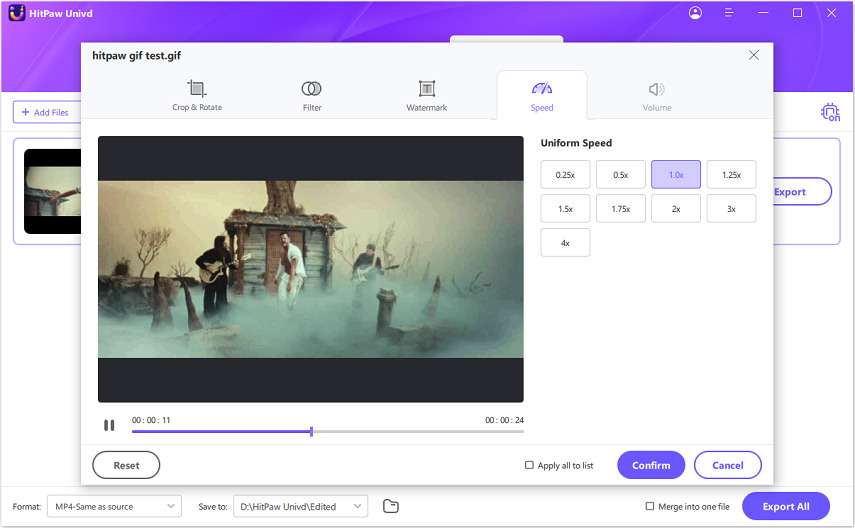Viewport: 855px width, 528px height.
Task: Select the 1.5x speed button
Action: [565, 208]
